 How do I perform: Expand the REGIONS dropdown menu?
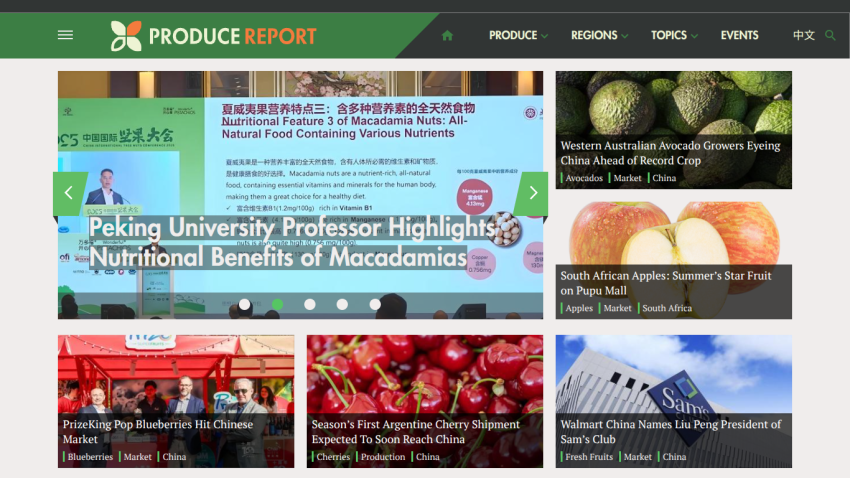[599, 35]
